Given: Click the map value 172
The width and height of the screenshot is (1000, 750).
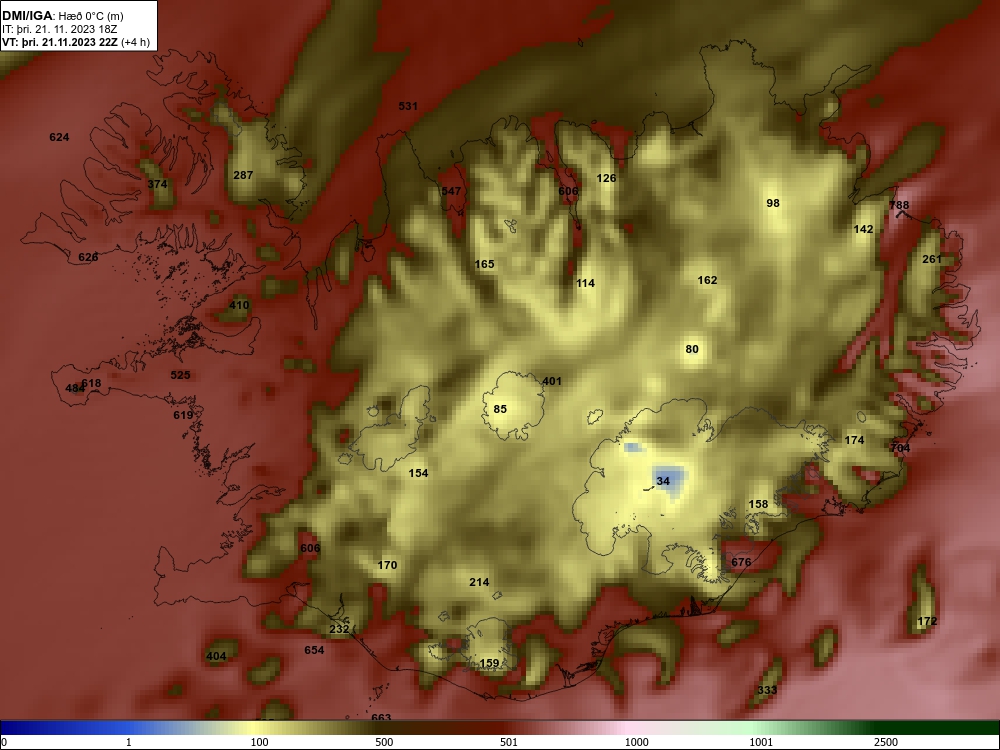Looking at the screenshot, I should click(927, 621).
